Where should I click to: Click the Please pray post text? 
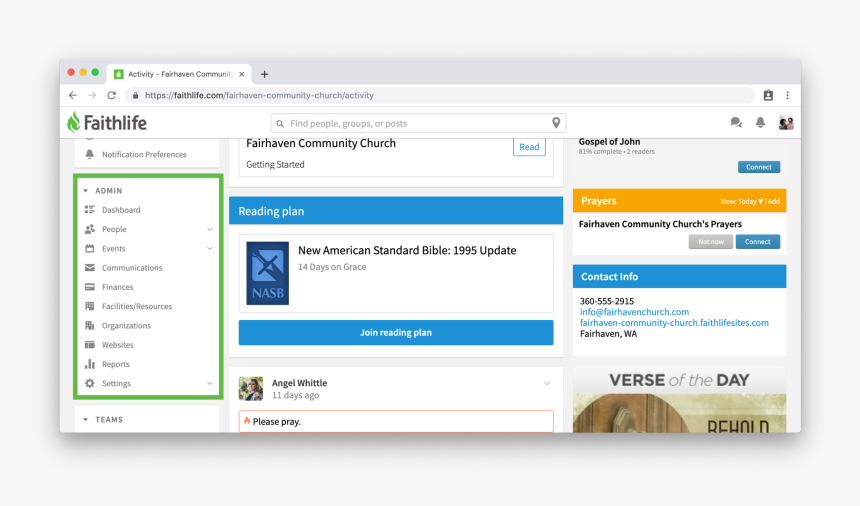[277, 422]
